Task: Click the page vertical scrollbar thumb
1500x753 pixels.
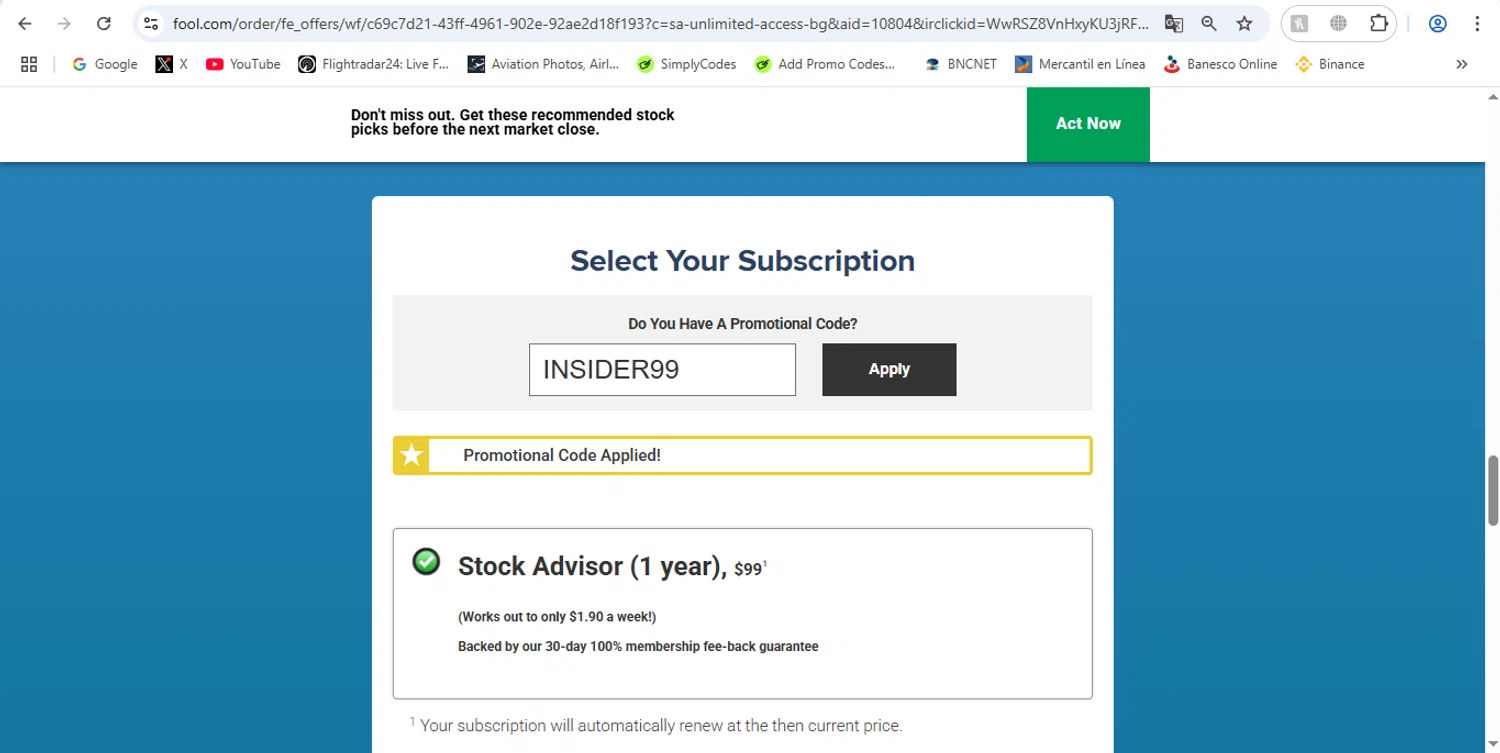Action: pyautogui.click(x=1493, y=489)
